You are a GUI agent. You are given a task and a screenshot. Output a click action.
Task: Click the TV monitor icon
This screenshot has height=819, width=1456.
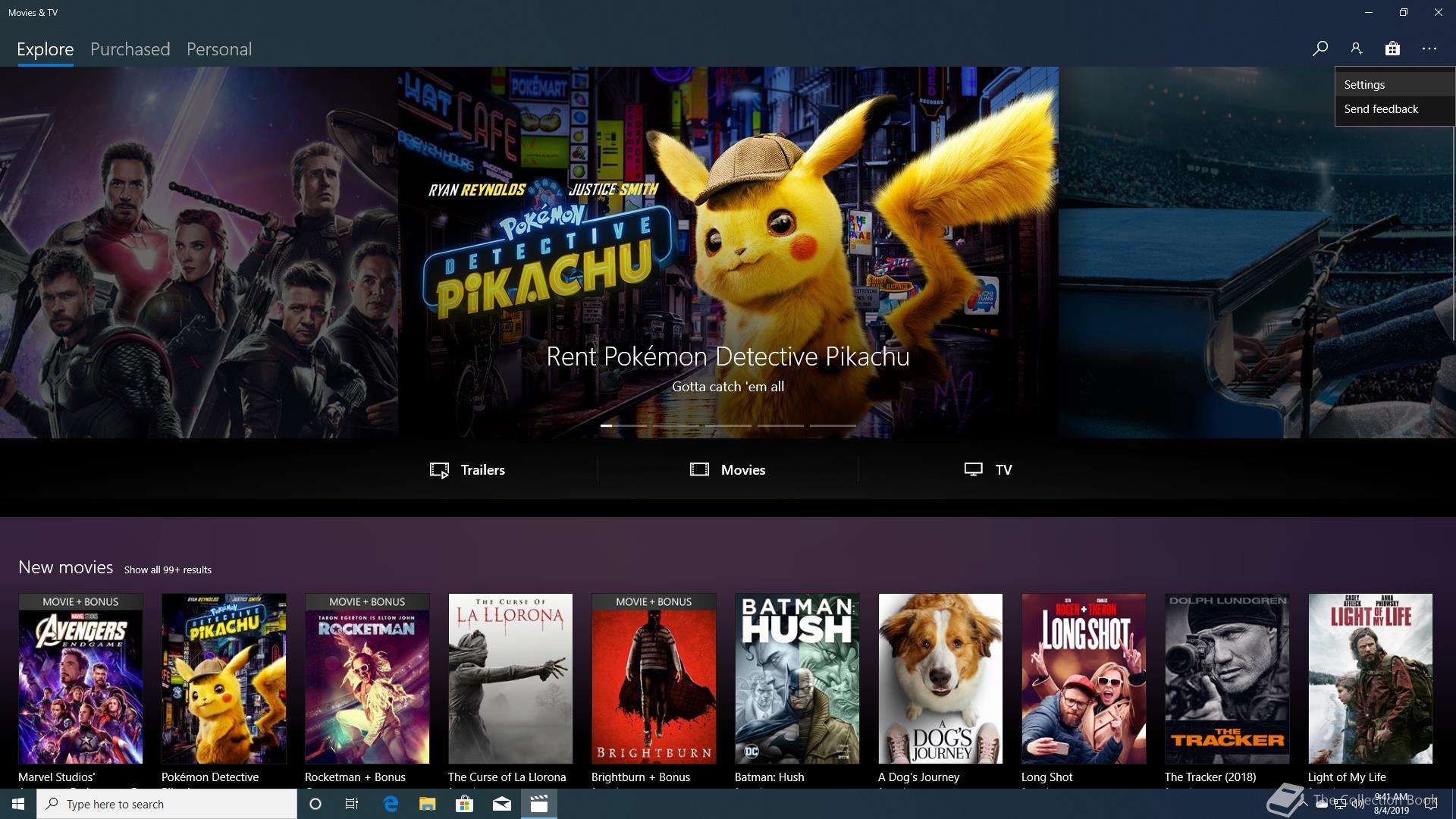pyautogui.click(x=973, y=469)
